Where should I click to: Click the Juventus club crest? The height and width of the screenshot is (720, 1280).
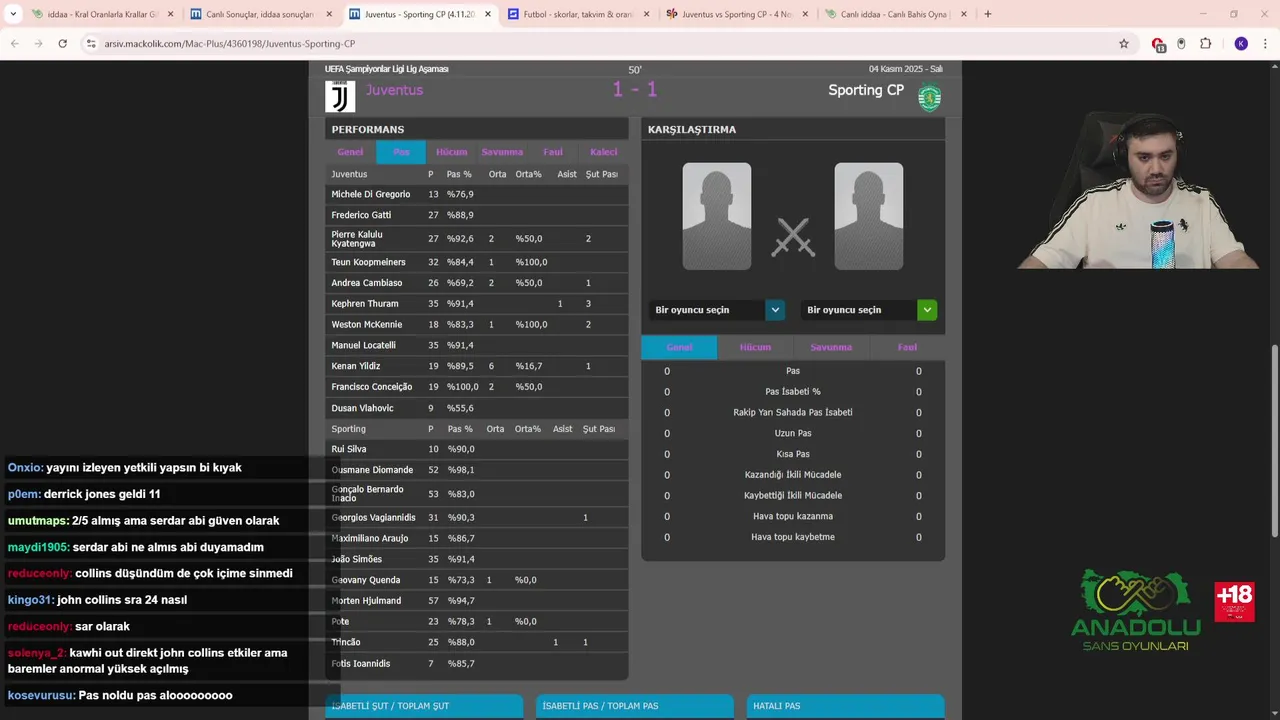[x=340, y=96]
